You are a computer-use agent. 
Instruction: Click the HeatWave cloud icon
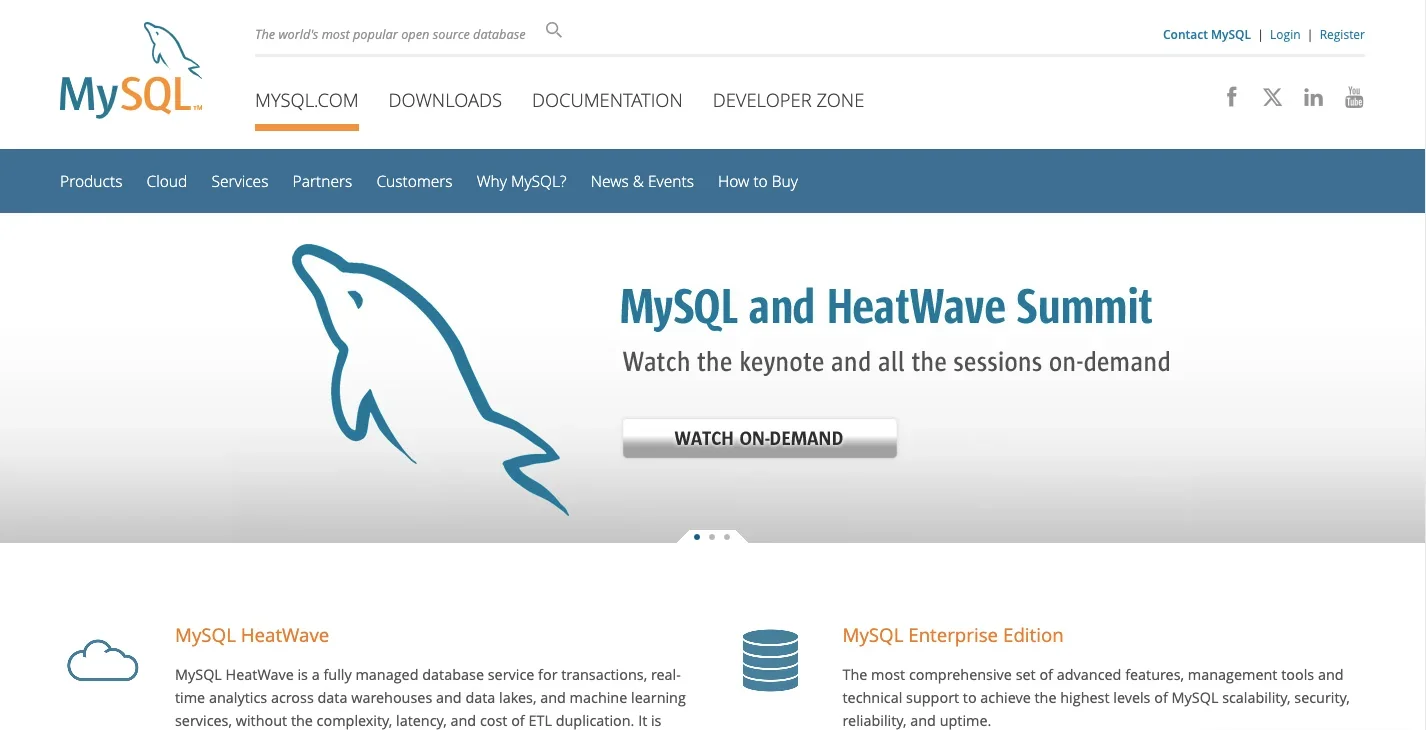click(x=102, y=661)
